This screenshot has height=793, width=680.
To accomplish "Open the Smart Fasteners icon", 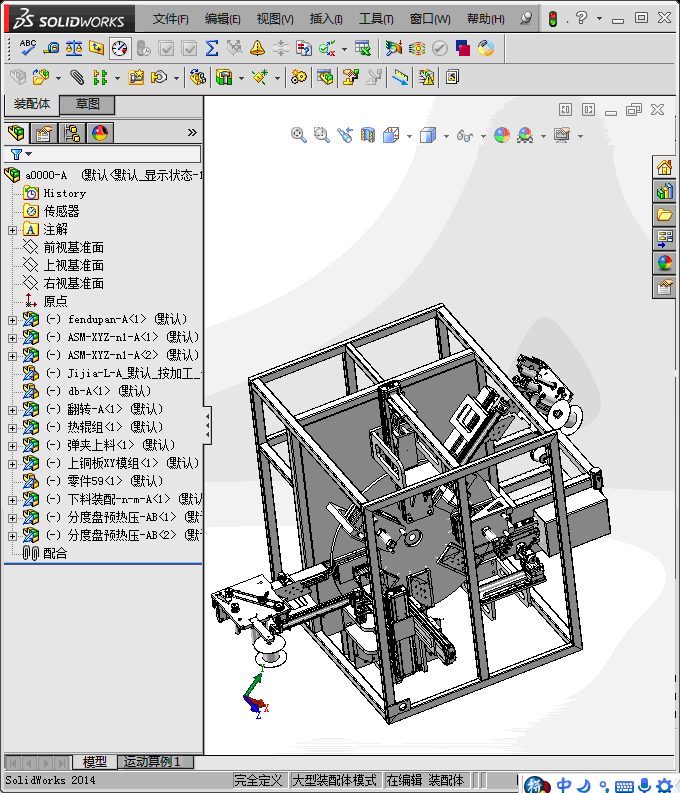I will [136, 77].
